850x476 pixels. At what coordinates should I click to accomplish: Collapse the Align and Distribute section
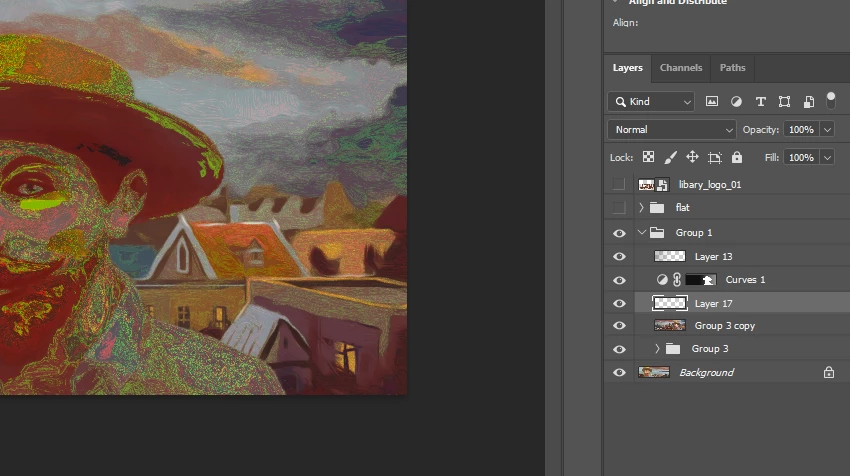(x=615, y=2)
